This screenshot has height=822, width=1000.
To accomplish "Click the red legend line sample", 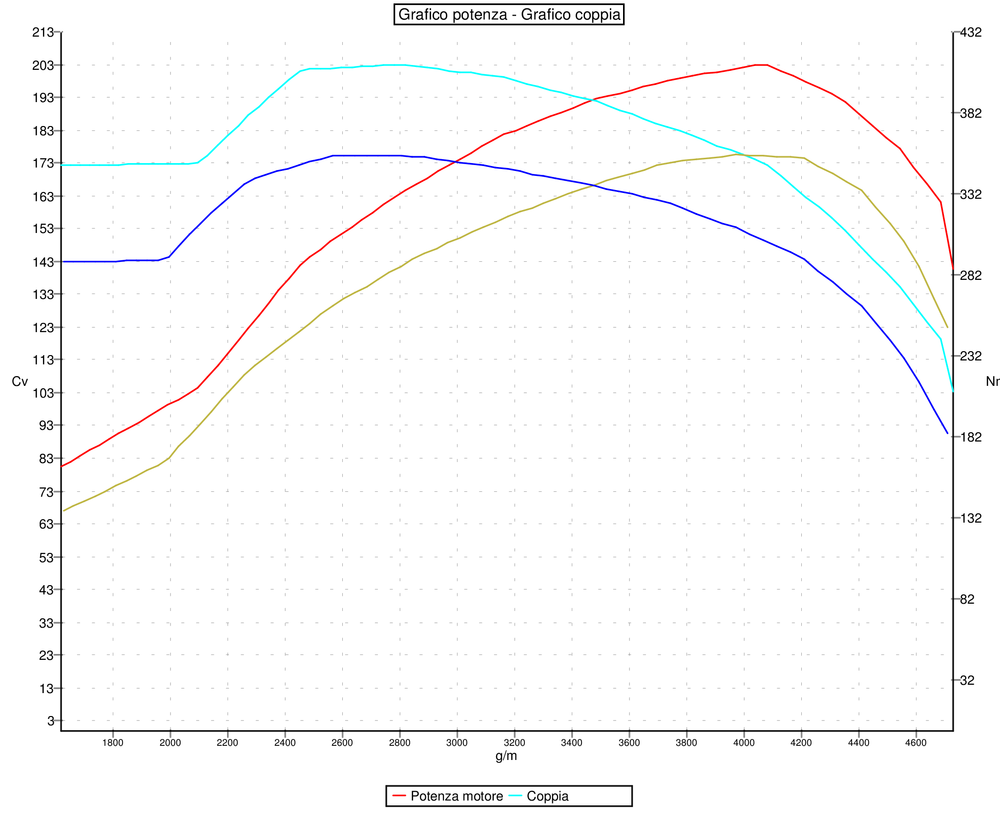I will pos(397,796).
